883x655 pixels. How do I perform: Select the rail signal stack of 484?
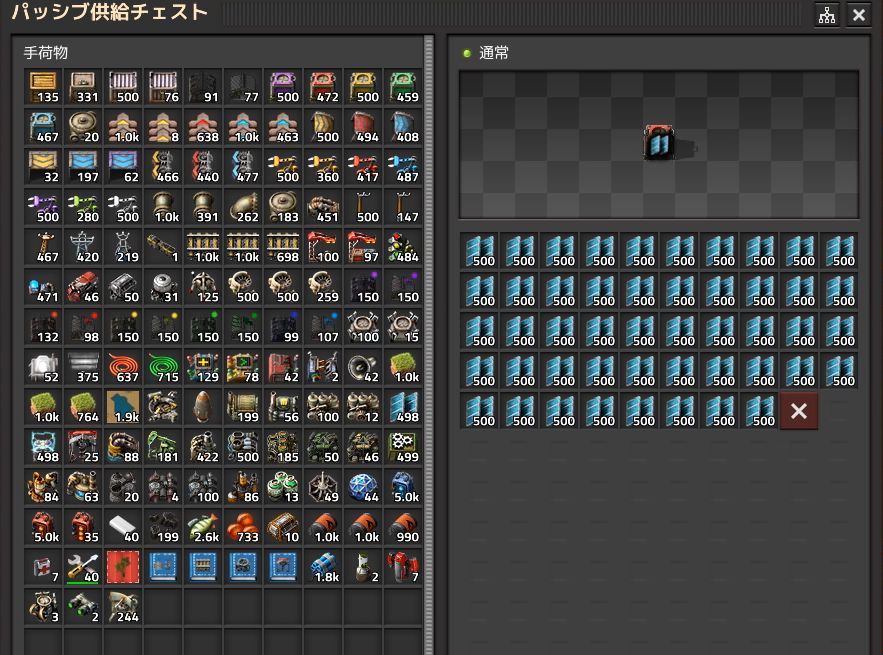pyautogui.click(x=403, y=247)
